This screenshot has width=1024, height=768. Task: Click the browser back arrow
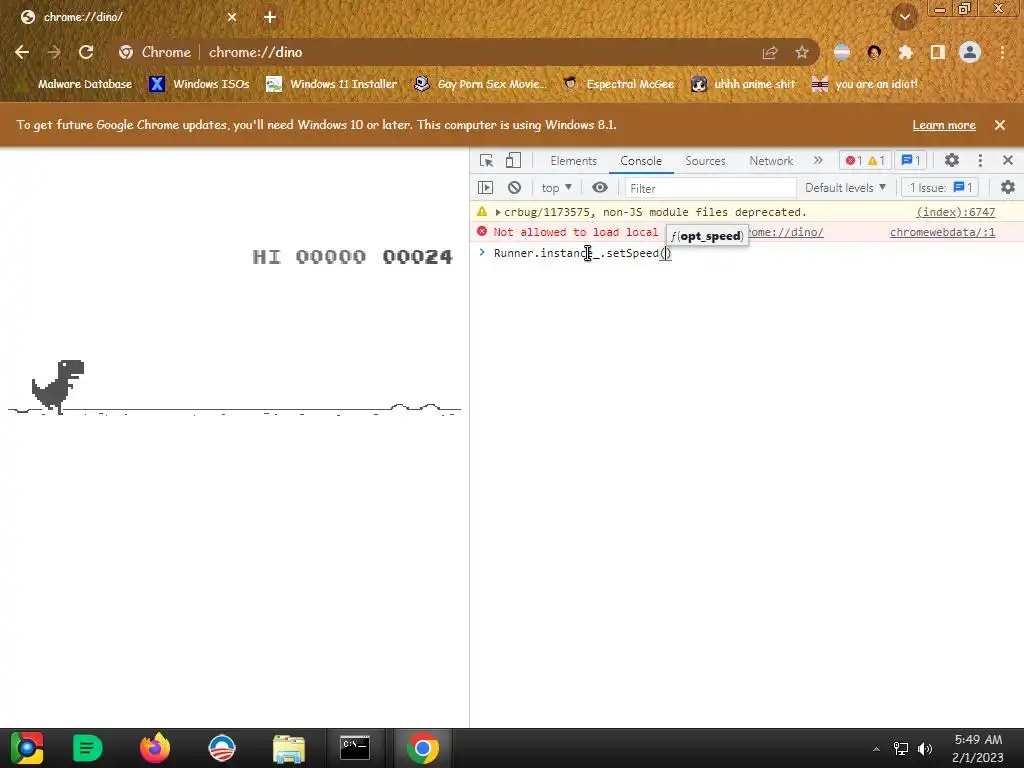pyautogui.click(x=22, y=52)
